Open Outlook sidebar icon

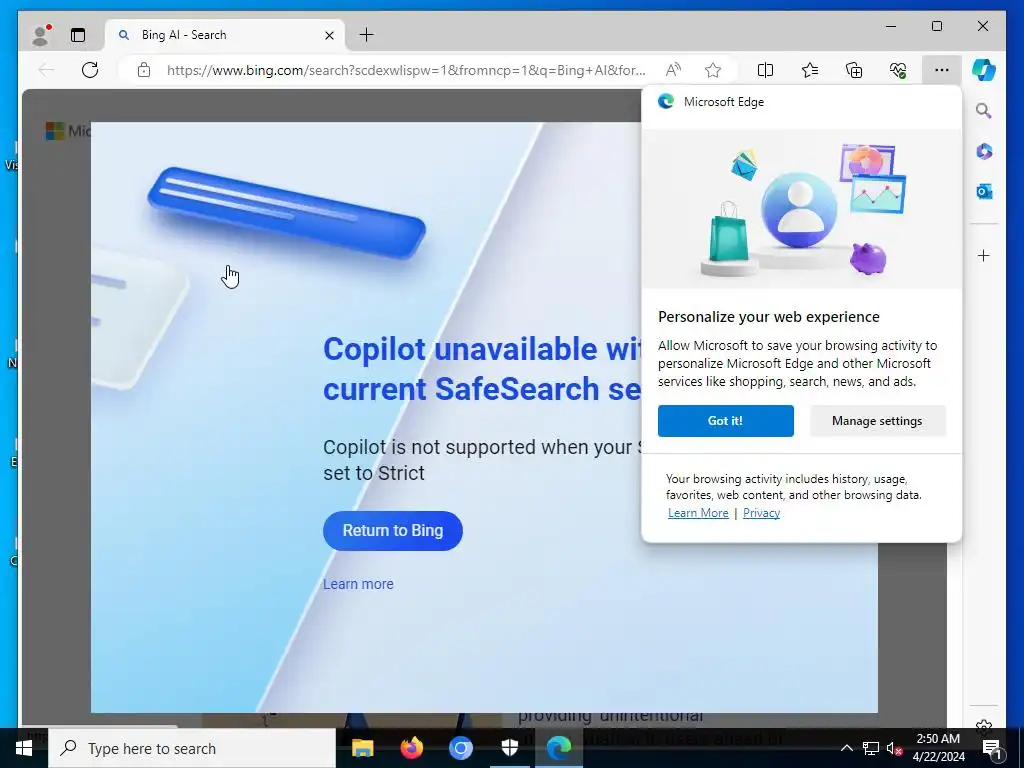(984, 191)
